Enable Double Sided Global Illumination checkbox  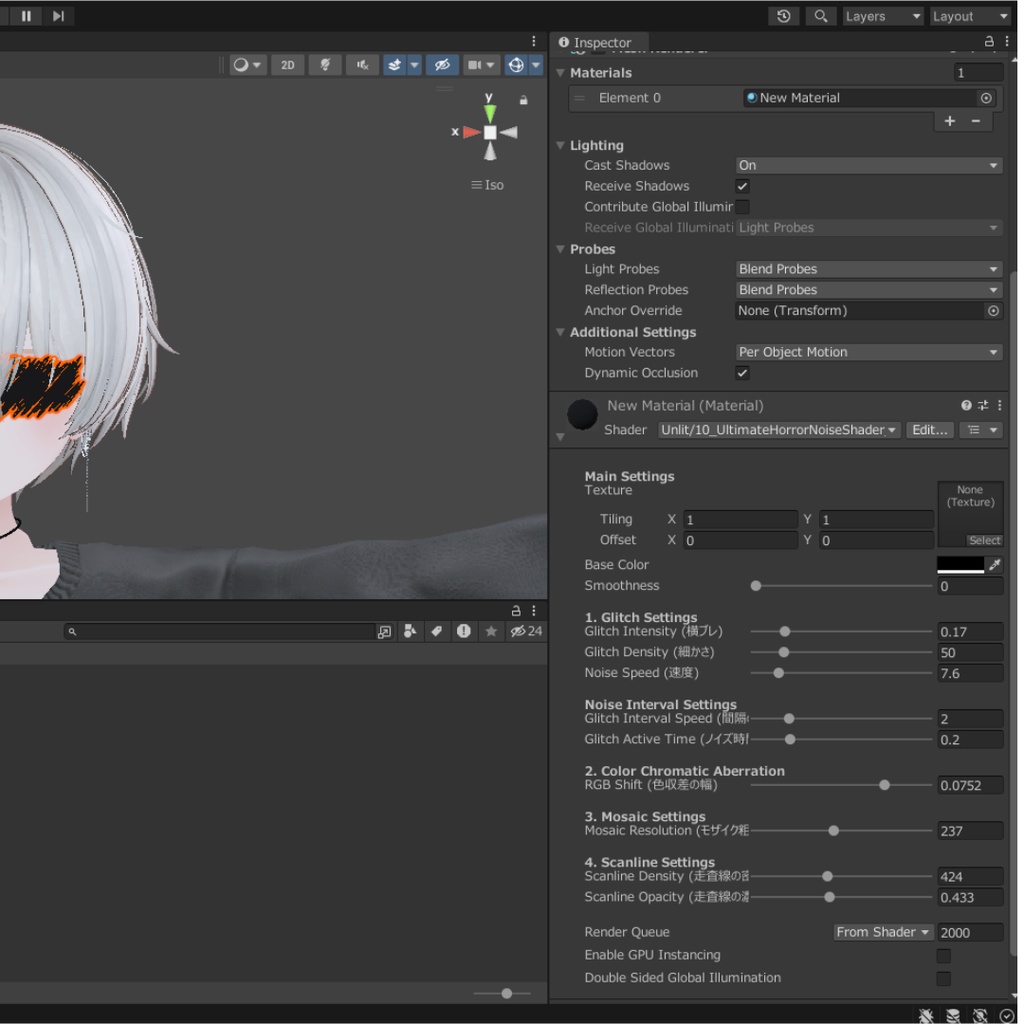[943, 978]
